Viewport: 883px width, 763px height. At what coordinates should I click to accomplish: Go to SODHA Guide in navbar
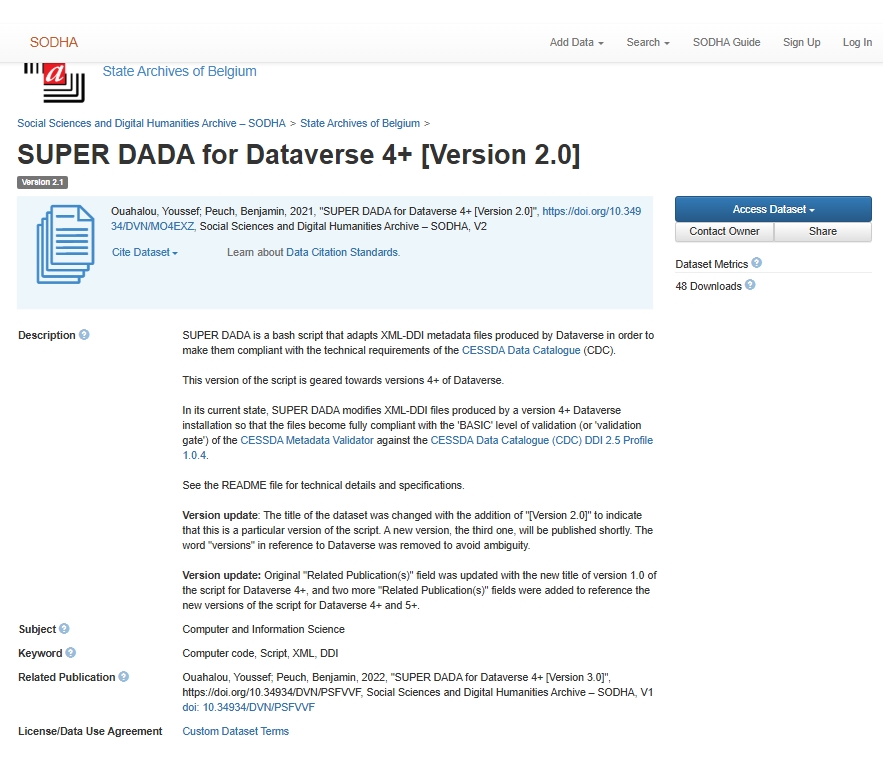pyautogui.click(x=726, y=42)
